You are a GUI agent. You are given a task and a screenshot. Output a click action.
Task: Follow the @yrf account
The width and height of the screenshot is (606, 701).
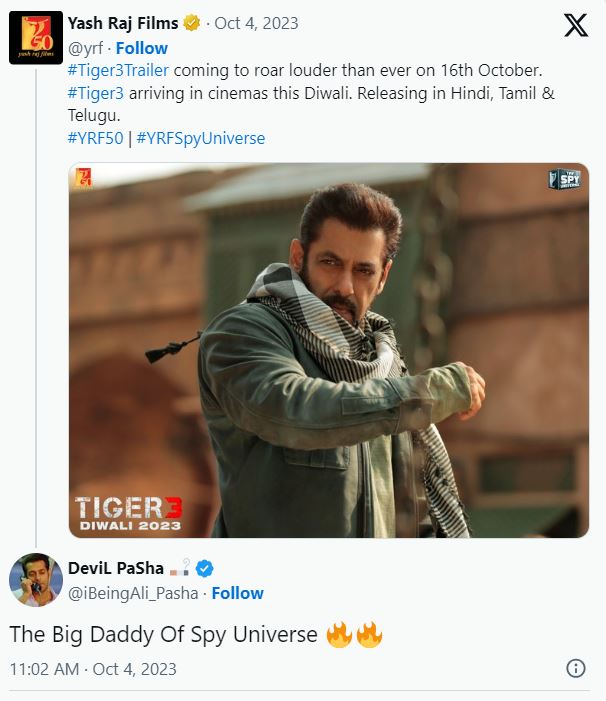[x=142, y=48]
